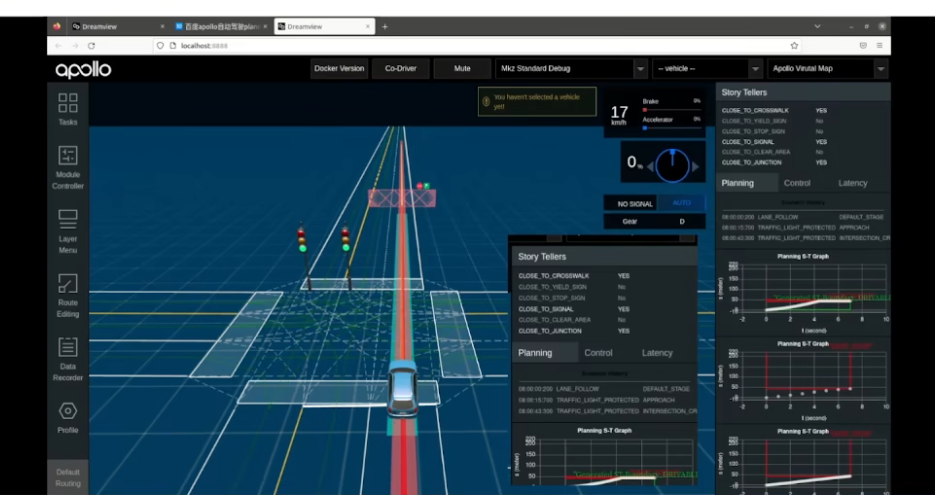935x495 pixels.
Task: Open the vehicle selection dropdown
Action: click(x=707, y=69)
